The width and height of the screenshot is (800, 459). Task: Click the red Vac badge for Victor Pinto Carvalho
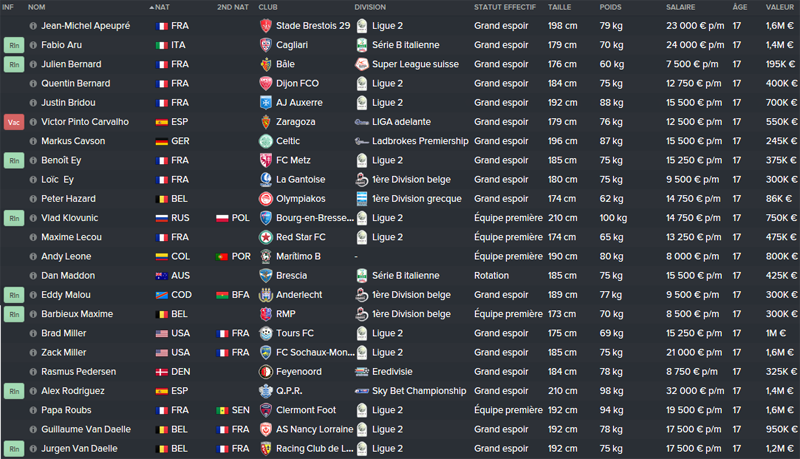[14, 122]
